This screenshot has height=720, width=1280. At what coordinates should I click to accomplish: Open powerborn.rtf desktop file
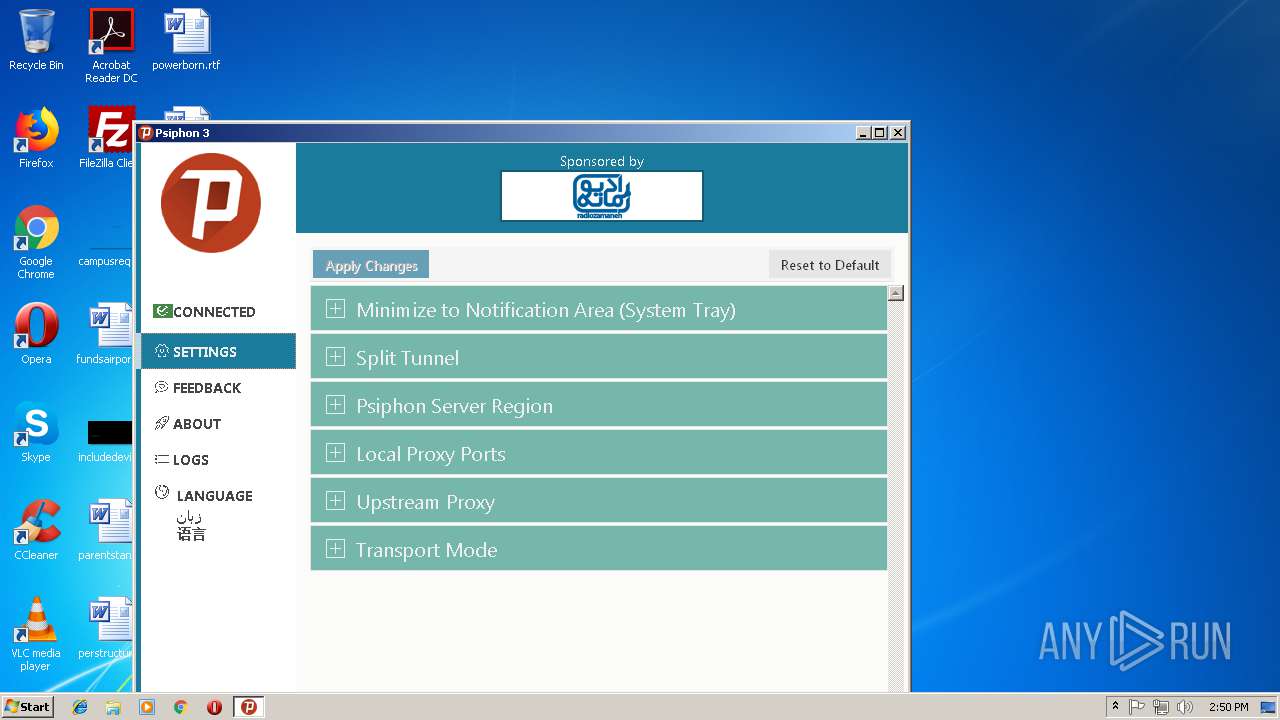[186, 41]
